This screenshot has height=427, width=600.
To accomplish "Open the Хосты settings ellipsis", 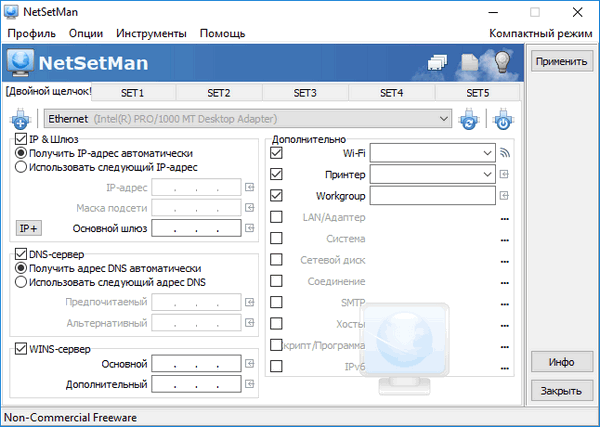I will click(505, 326).
